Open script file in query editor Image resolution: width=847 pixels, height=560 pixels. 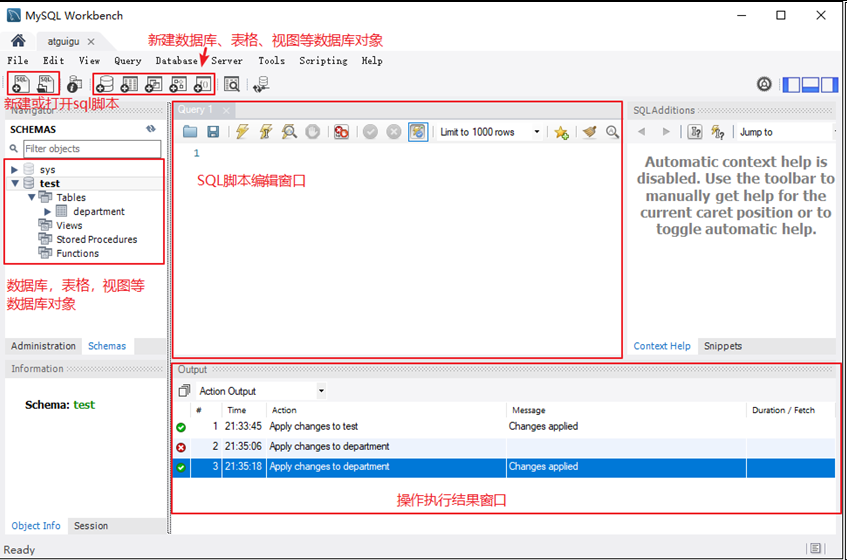click(190, 131)
